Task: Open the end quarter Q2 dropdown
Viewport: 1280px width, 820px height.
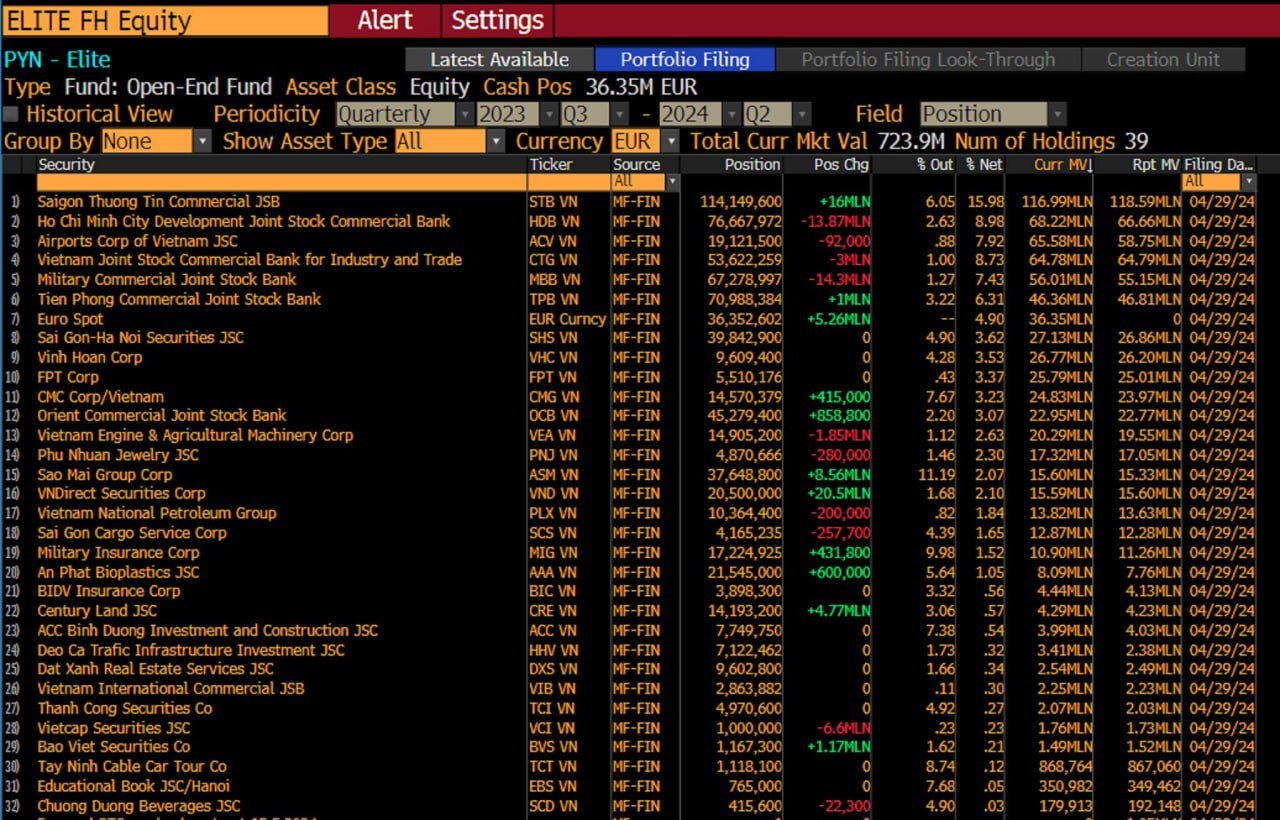Action: 777,114
